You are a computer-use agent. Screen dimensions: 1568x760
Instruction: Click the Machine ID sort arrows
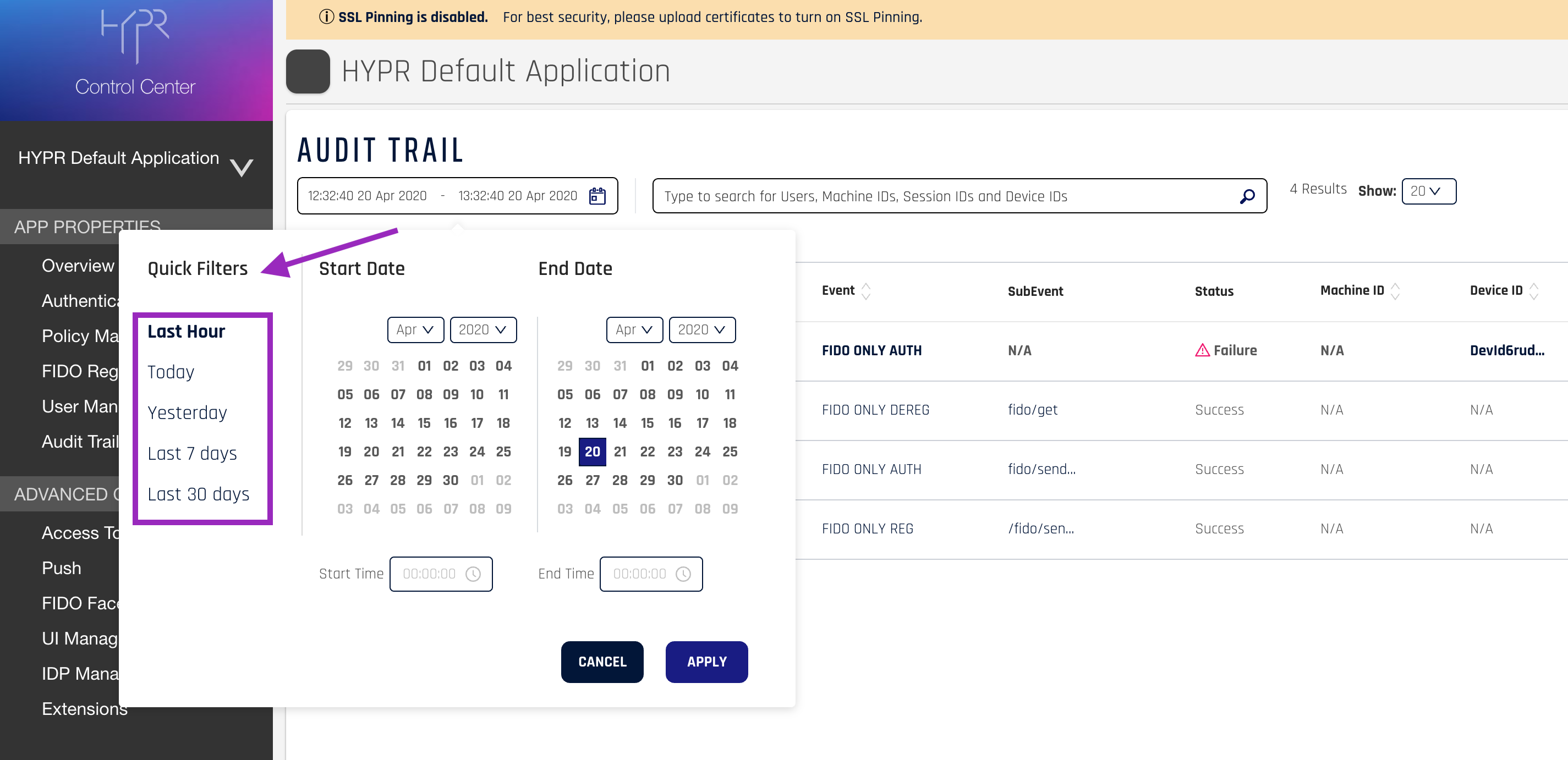pos(1395,291)
